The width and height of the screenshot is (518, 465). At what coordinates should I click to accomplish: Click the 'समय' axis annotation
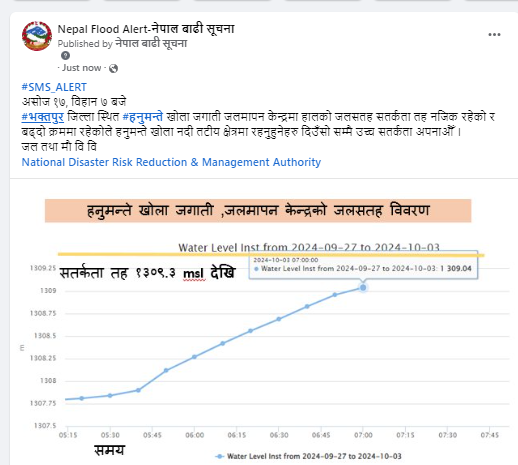[109, 450]
